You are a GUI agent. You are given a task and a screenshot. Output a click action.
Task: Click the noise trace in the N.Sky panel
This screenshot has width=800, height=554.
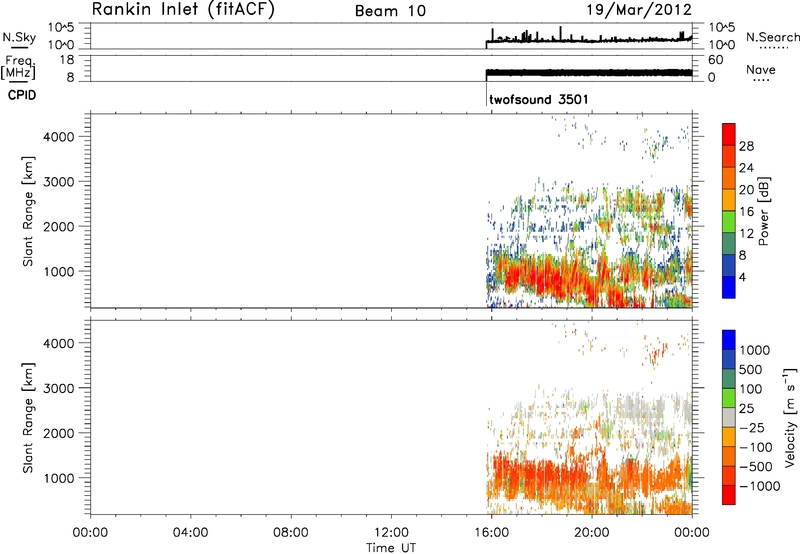pos(589,40)
